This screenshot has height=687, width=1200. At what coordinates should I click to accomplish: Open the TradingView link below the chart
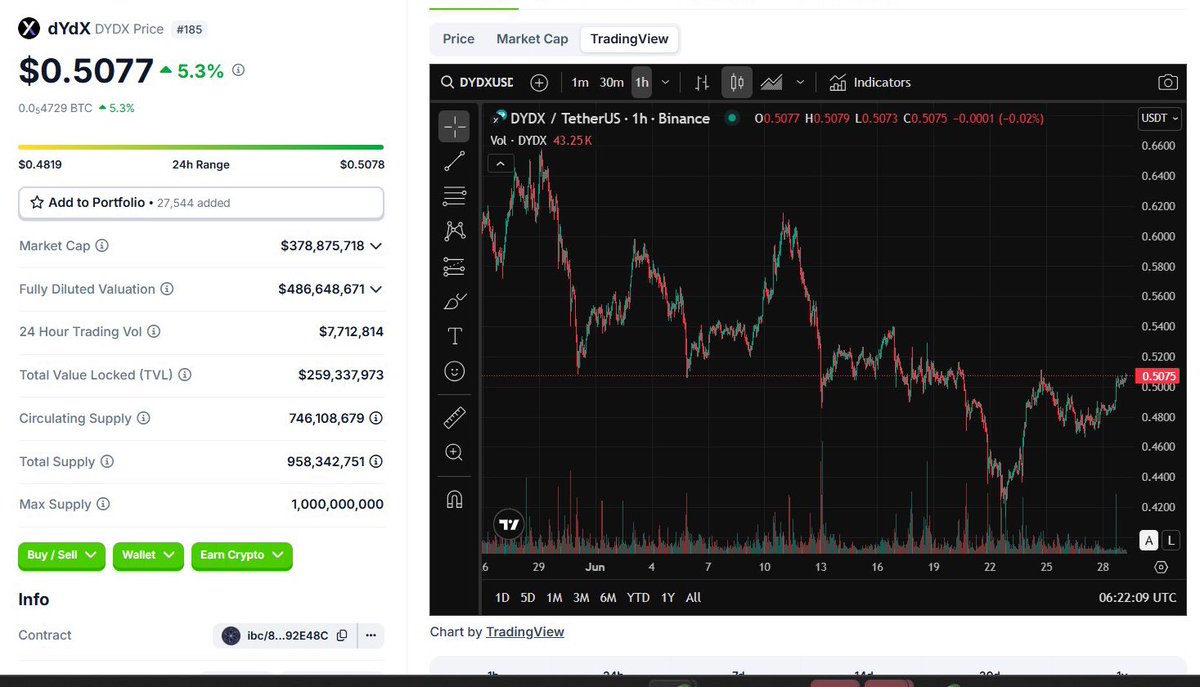point(525,632)
